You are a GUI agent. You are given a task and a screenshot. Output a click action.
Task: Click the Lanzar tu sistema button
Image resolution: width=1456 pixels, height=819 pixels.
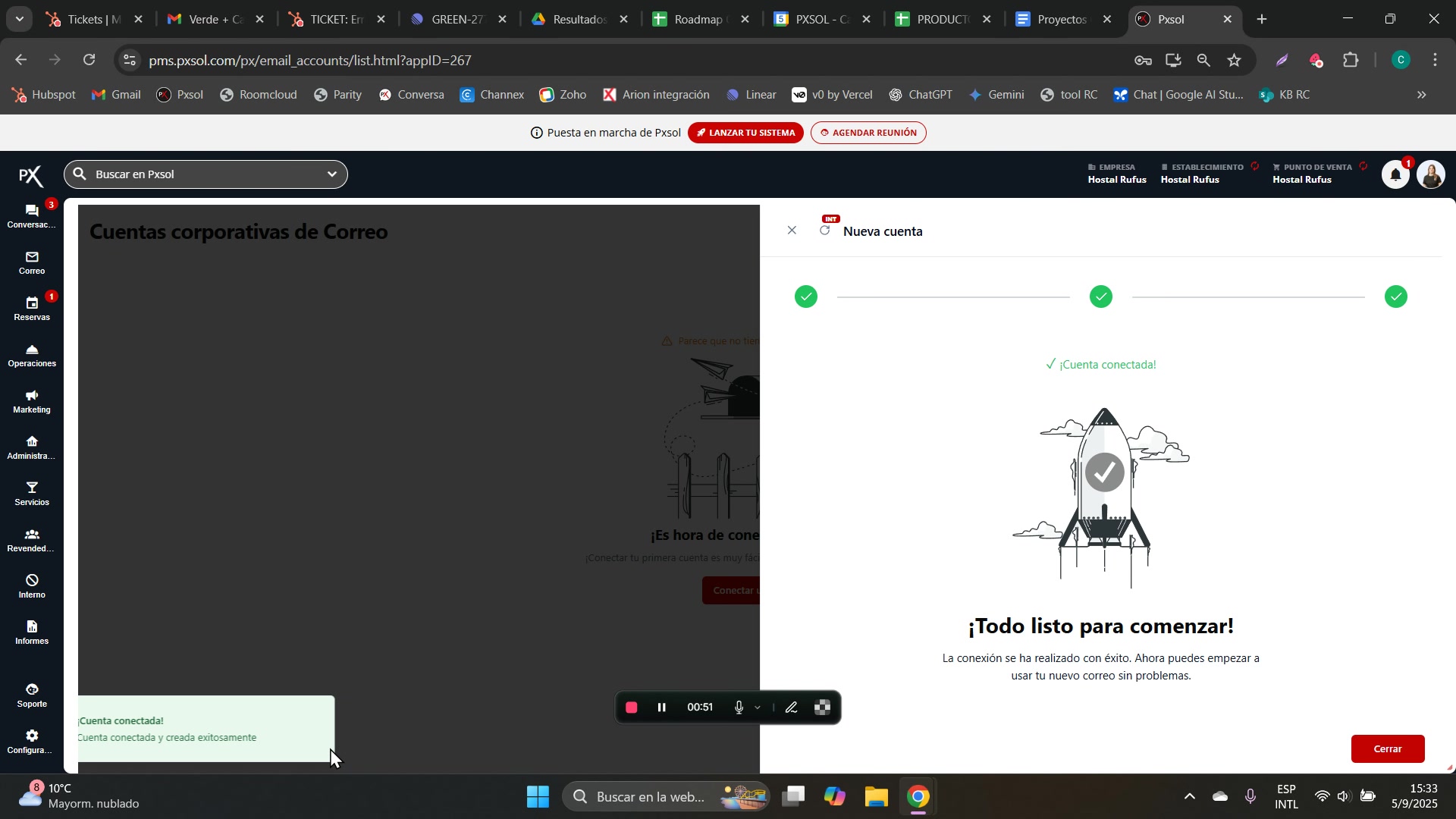[745, 133]
